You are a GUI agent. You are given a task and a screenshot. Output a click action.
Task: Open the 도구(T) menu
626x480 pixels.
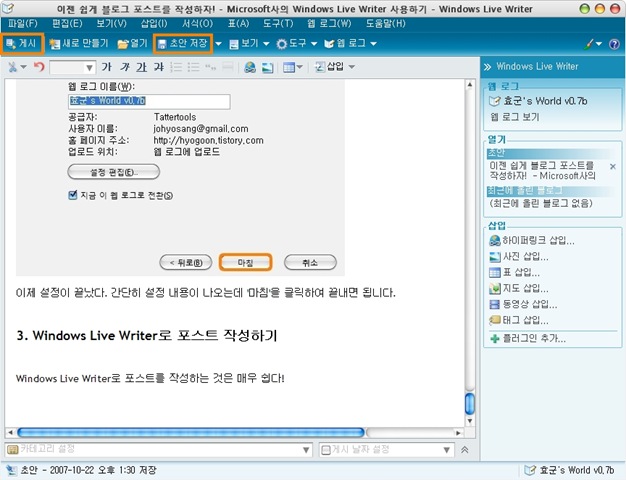click(x=278, y=24)
